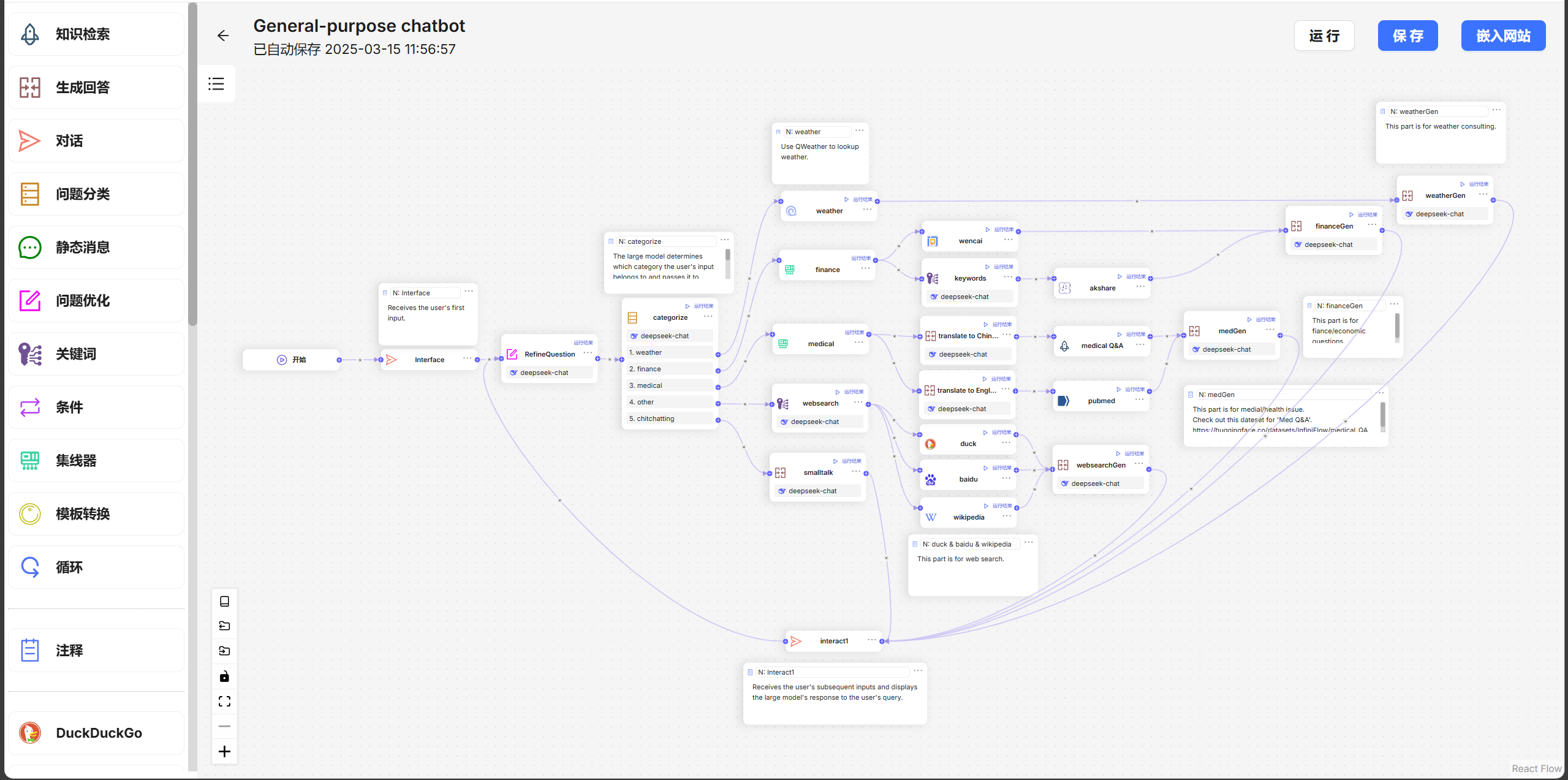
Task: Click the wikipedia node icon
Action: (931, 518)
